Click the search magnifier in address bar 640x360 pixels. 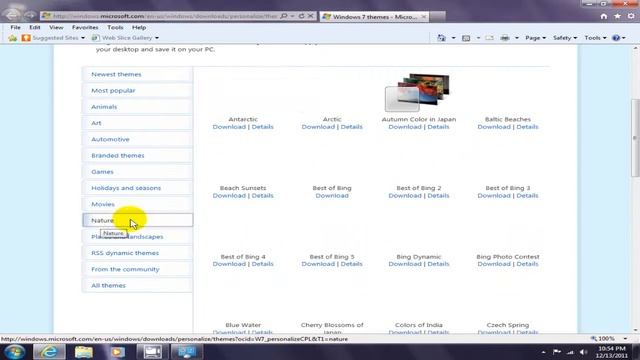coord(283,16)
